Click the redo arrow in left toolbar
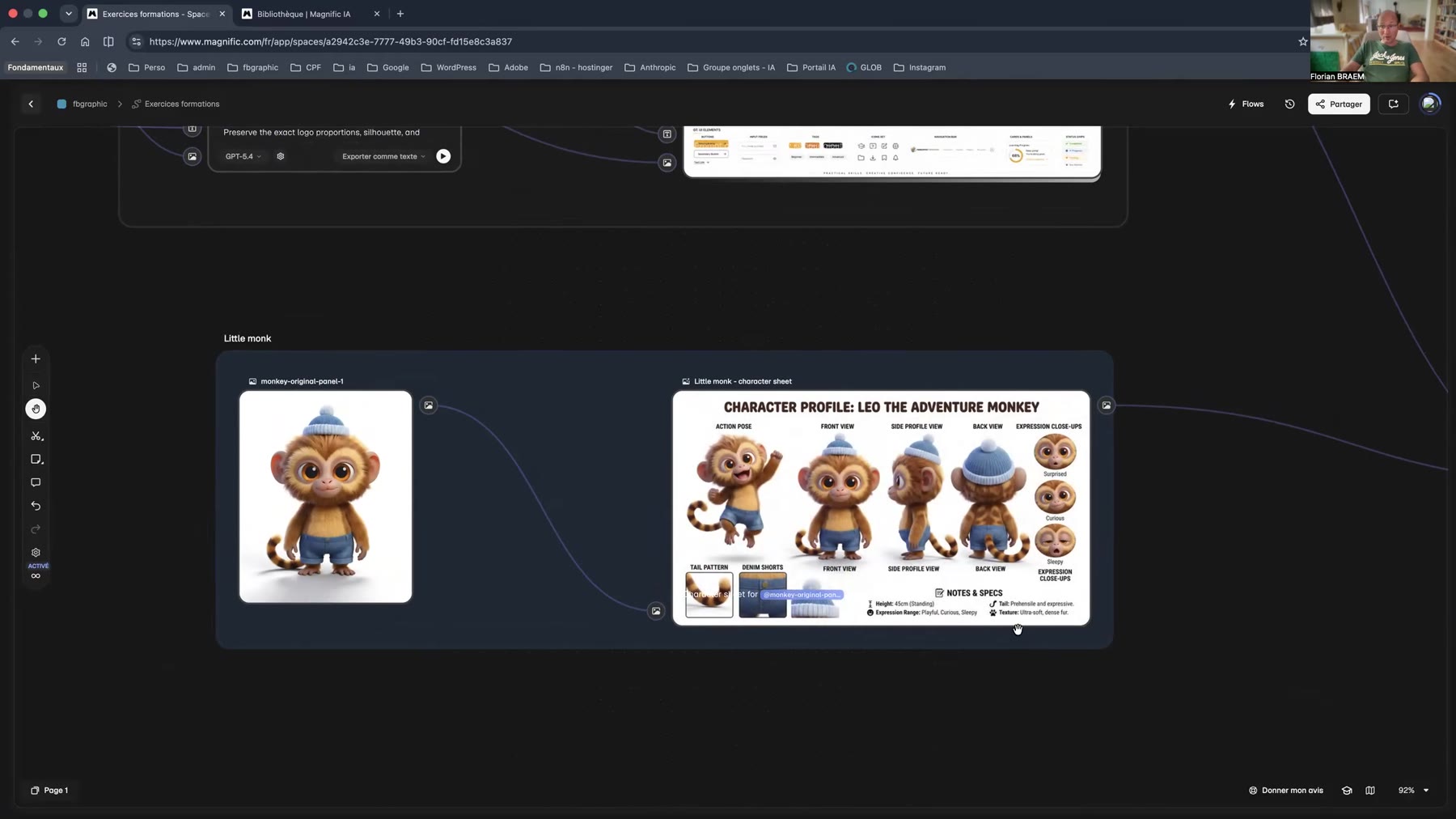 pos(36,529)
